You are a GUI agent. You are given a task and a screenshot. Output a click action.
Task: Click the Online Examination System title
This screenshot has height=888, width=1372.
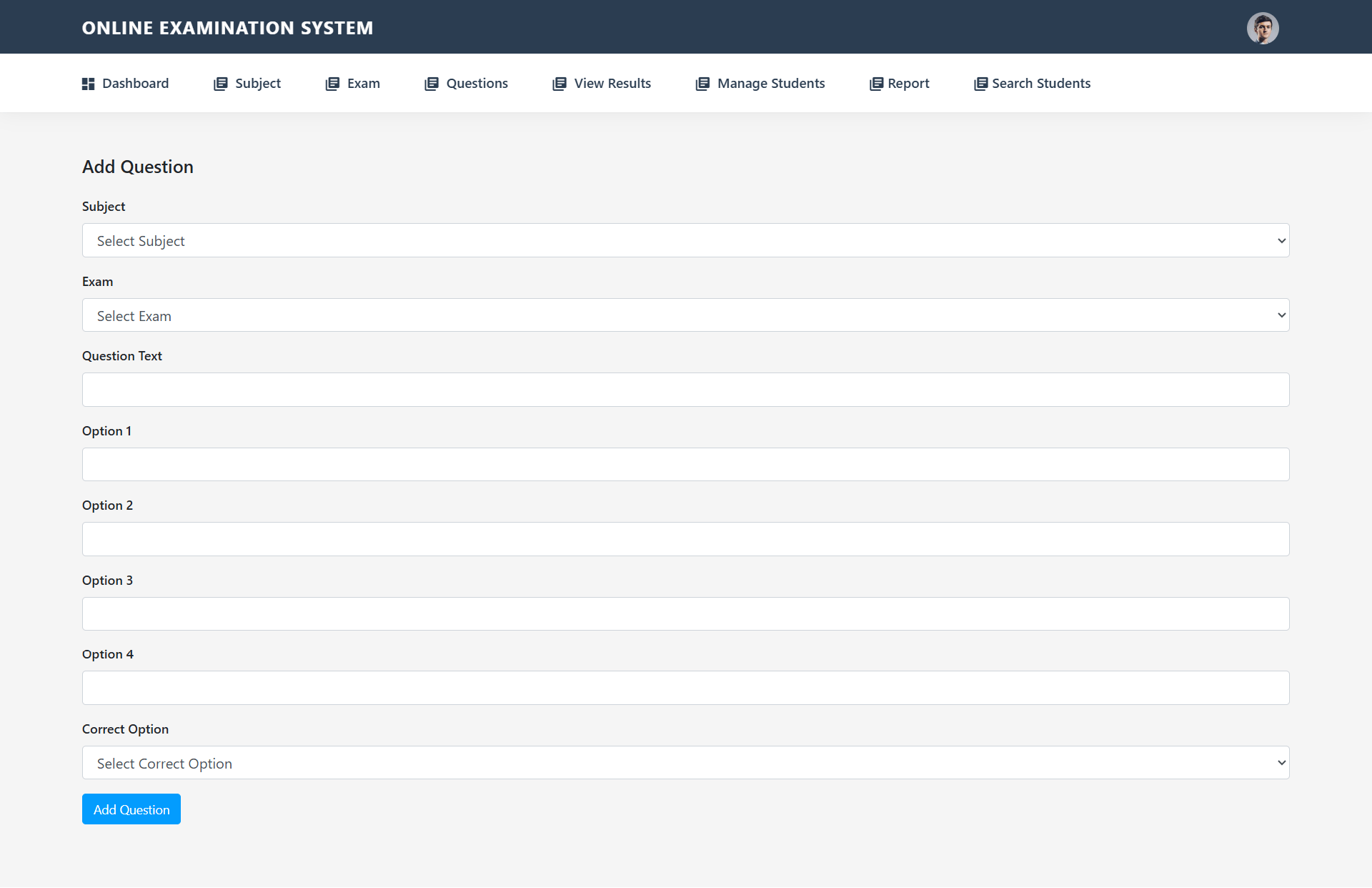227,28
